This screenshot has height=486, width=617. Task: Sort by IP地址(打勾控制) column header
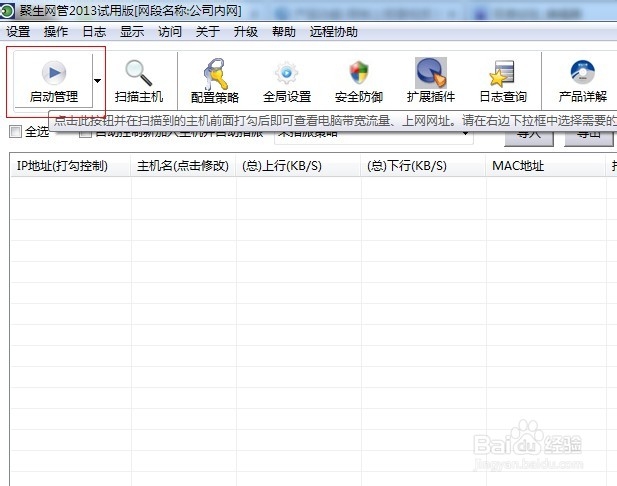(70, 166)
